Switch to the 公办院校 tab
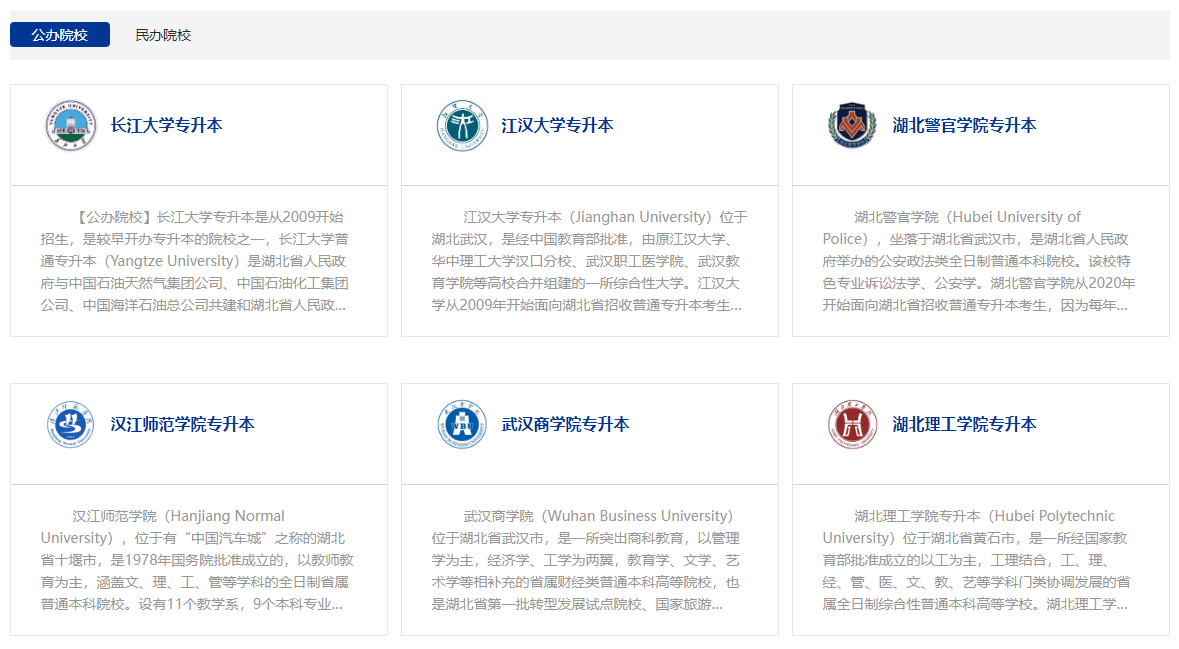Viewport: 1179px width, 649px height. [x=59, y=35]
